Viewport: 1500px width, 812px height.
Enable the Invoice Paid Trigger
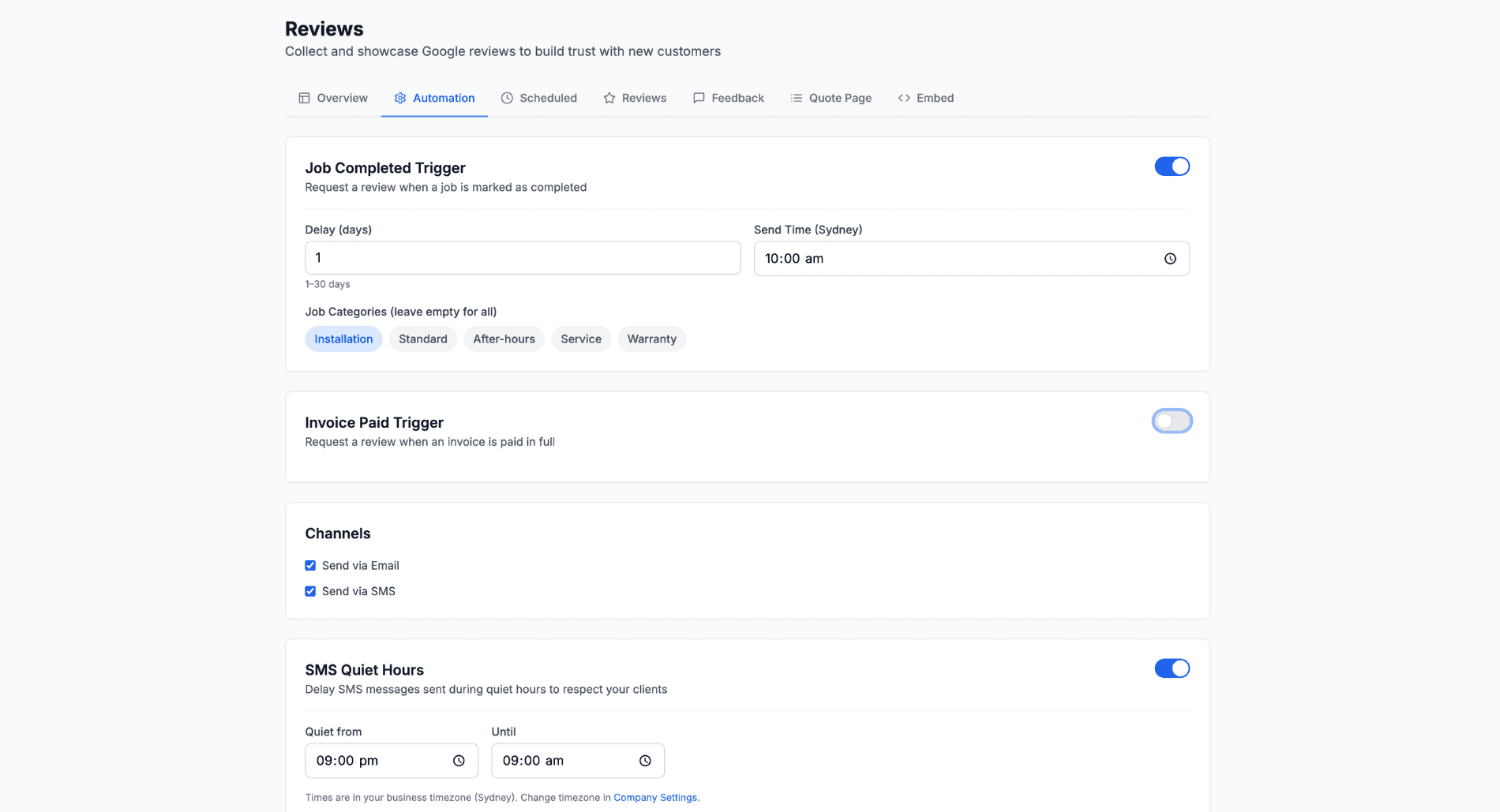[1172, 421]
